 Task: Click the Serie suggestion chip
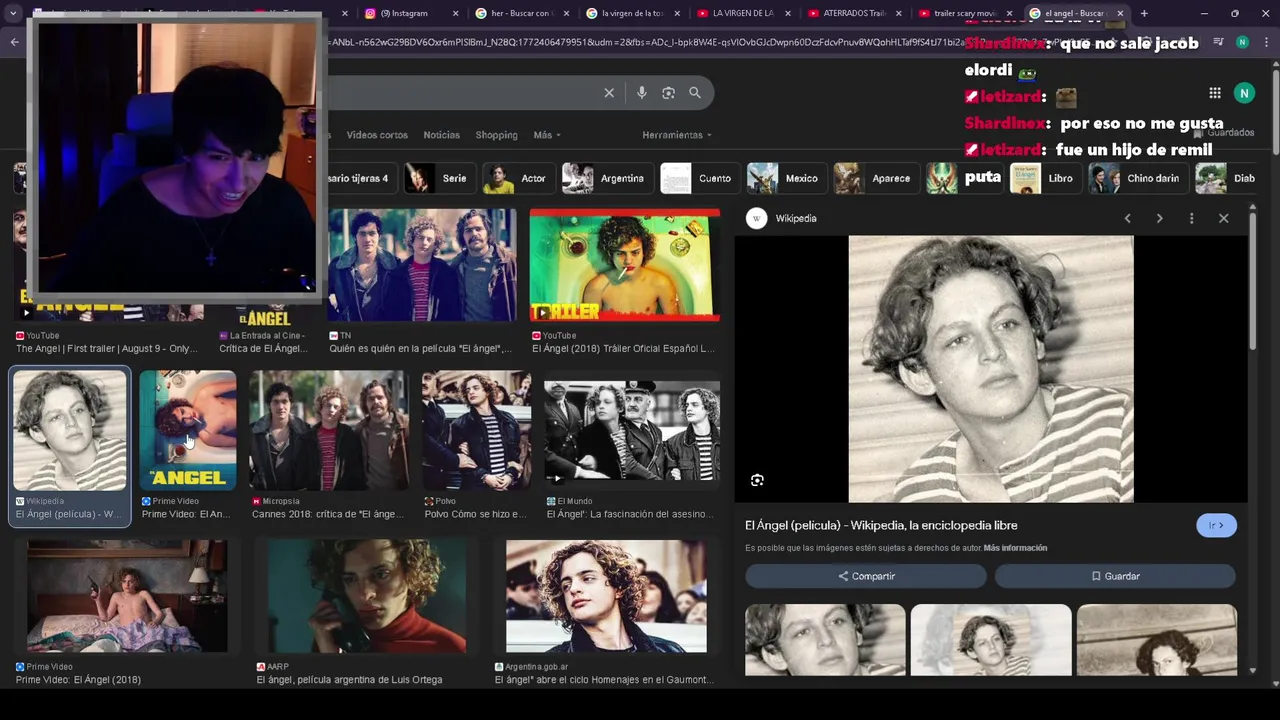click(x=437, y=178)
